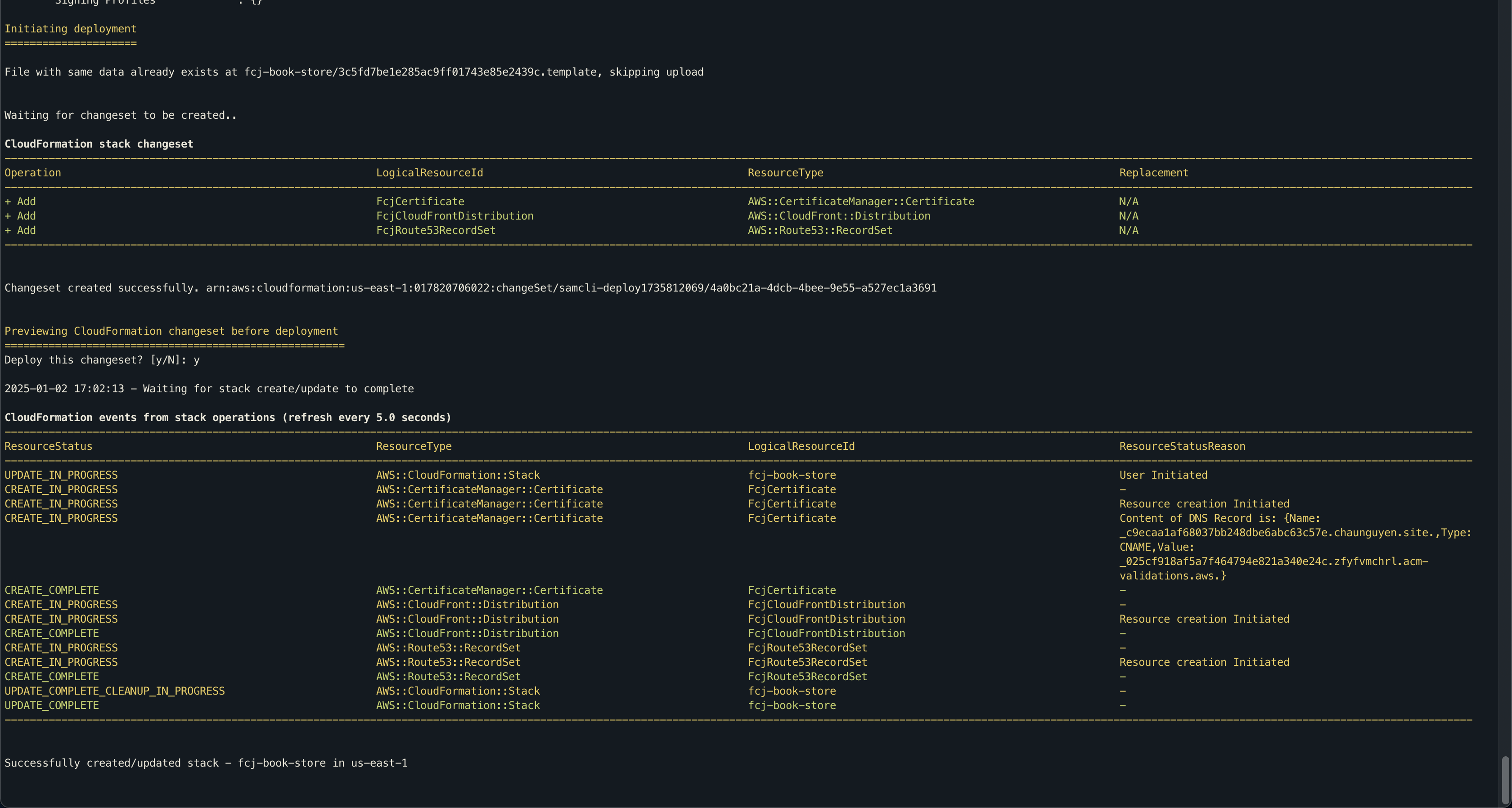This screenshot has height=808, width=1512.
Task: Click 'Content of DNS Record is: {Name:' text
Action: click(1219, 519)
